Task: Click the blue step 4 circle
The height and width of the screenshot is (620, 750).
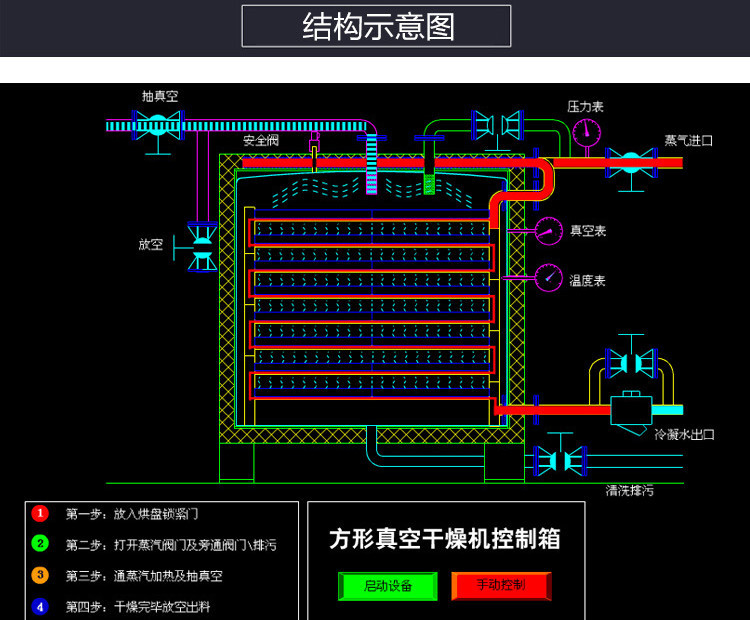Action: pos(40,606)
